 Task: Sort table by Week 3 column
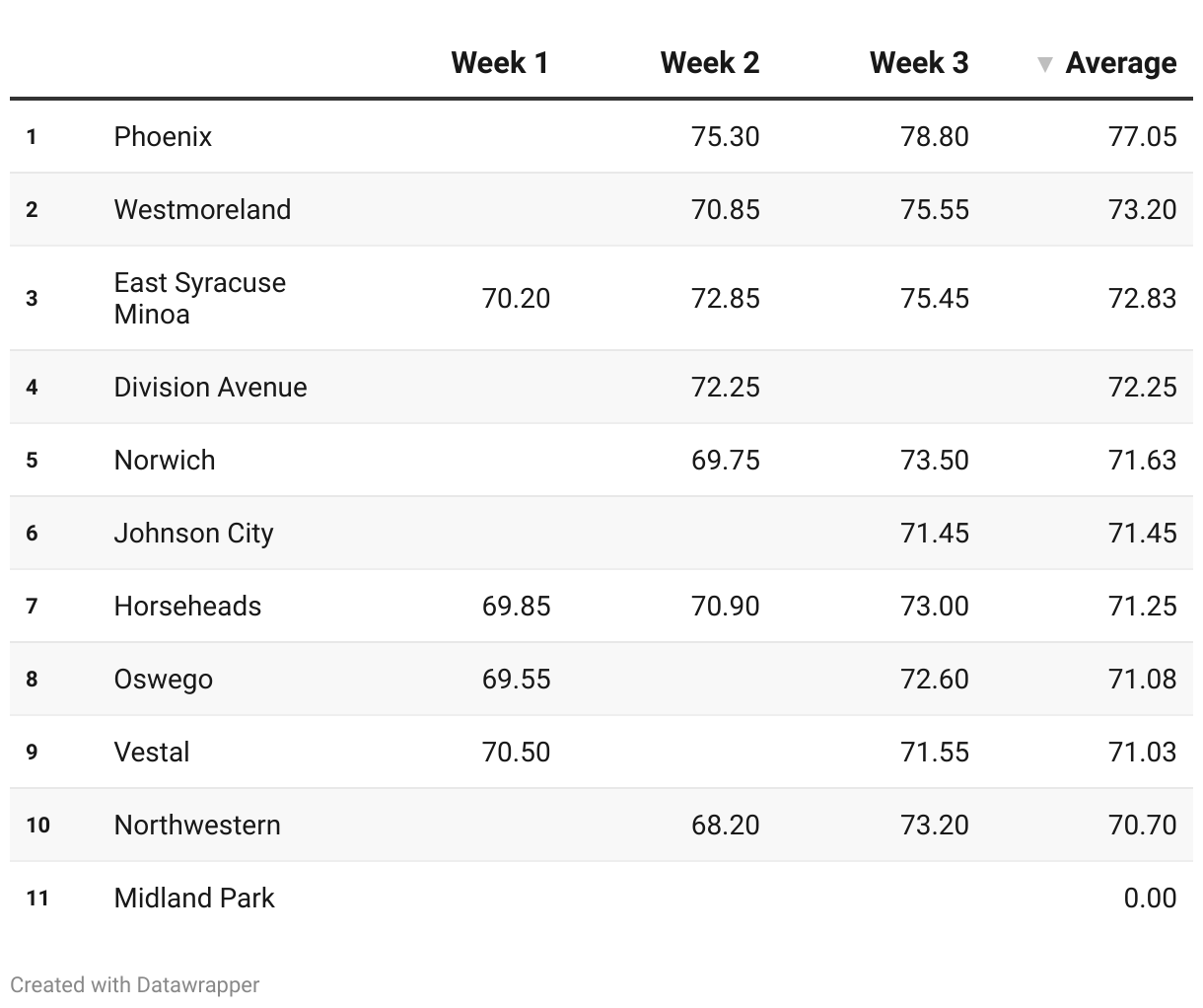[919, 63]
